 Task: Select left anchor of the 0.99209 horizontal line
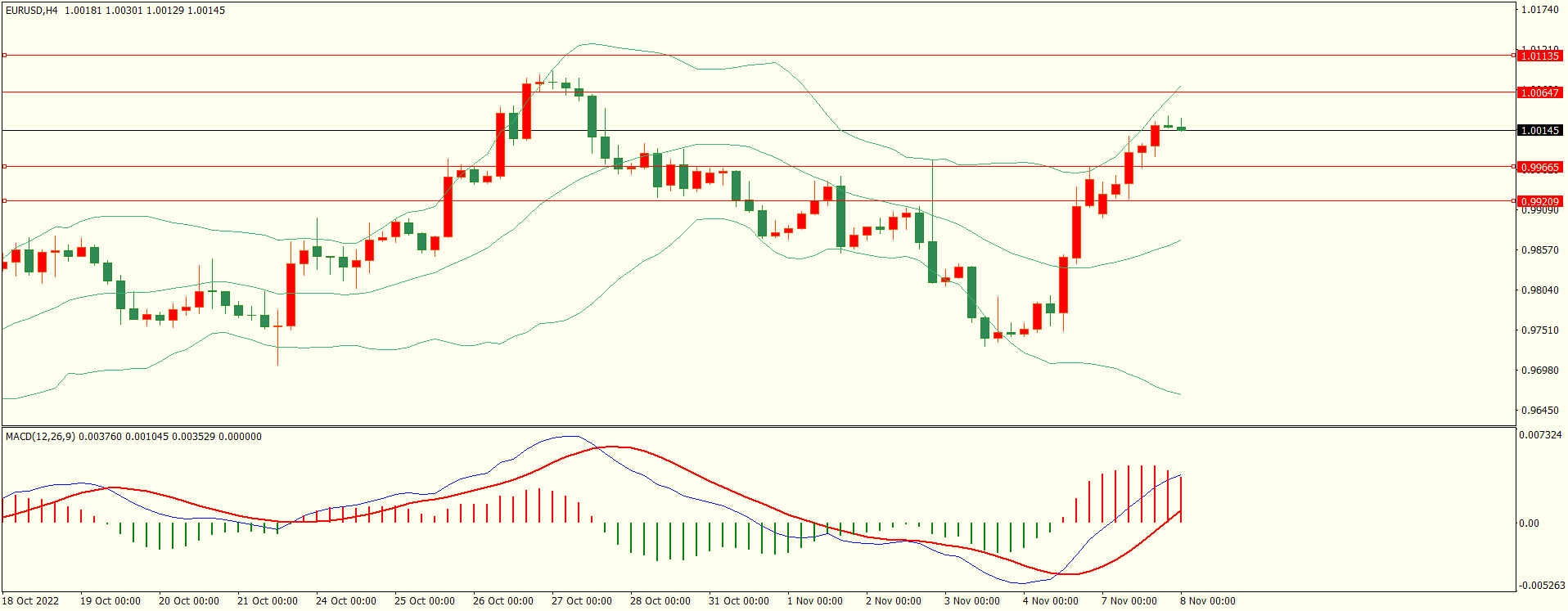click(x=4, y=201)
